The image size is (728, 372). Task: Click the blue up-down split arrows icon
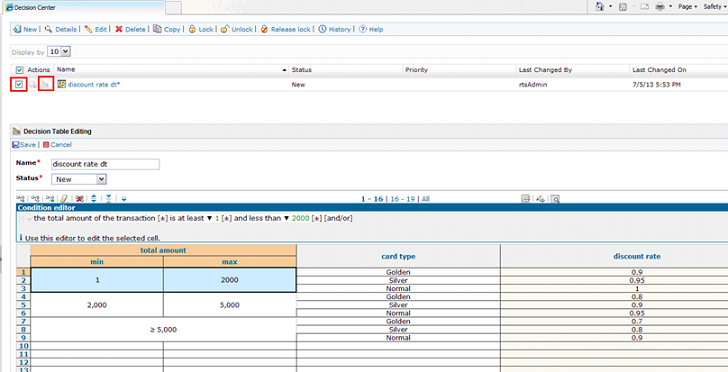click(x=94, y=199)
